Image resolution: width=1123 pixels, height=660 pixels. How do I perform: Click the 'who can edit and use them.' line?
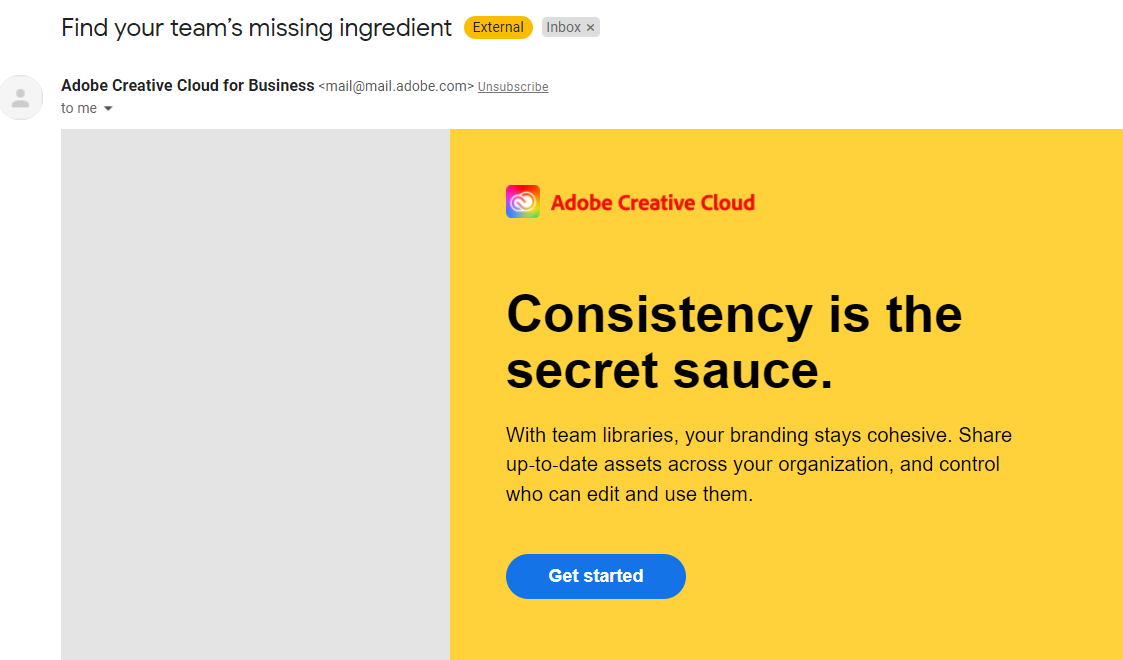click(630, 494)
